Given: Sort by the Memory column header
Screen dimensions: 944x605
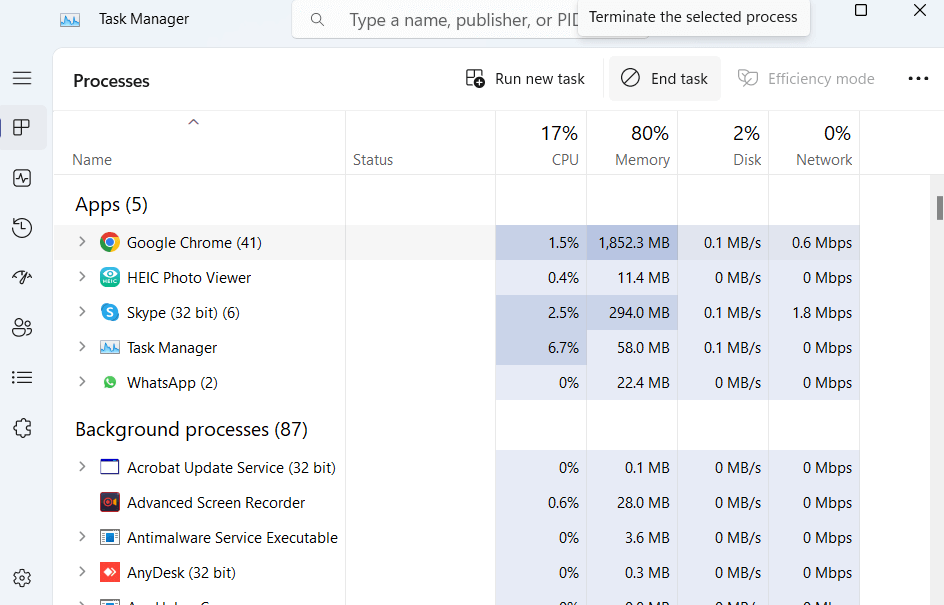Looking at the screenshot, I should pos(632,143).
